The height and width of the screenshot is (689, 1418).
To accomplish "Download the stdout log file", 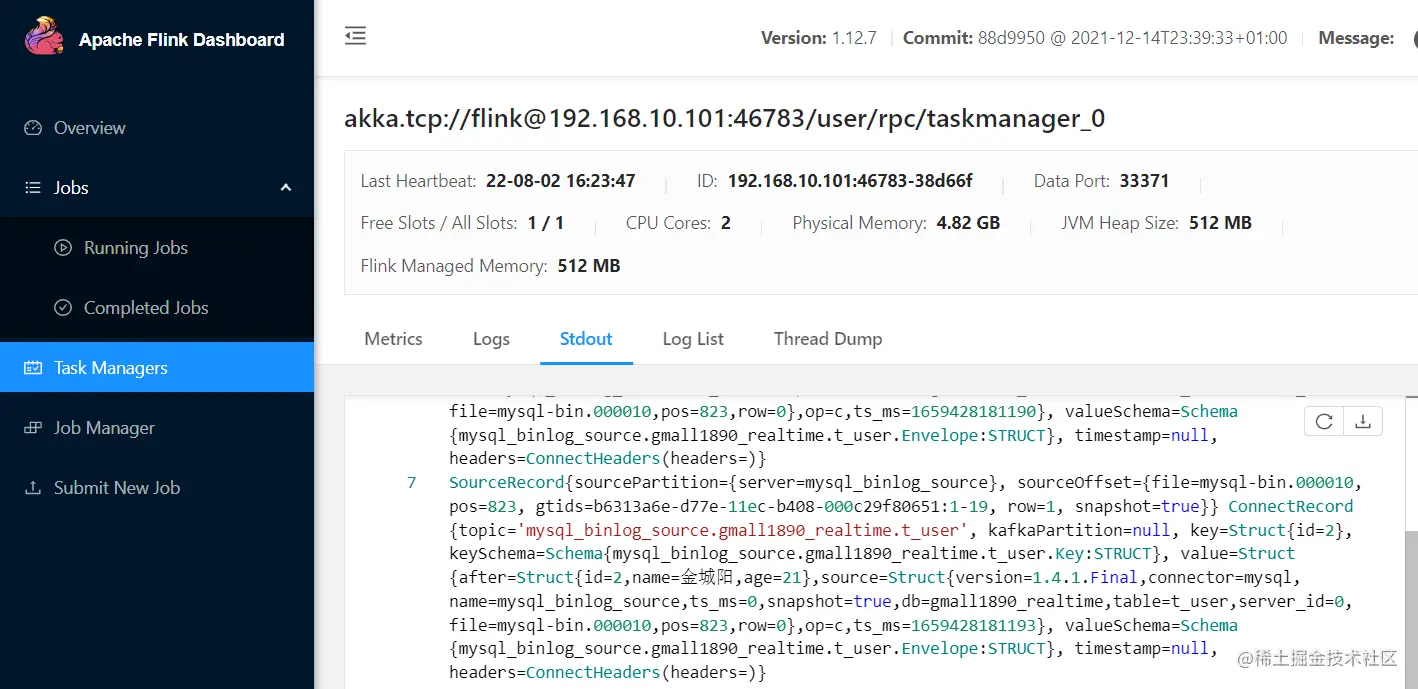I will 1362,422.
